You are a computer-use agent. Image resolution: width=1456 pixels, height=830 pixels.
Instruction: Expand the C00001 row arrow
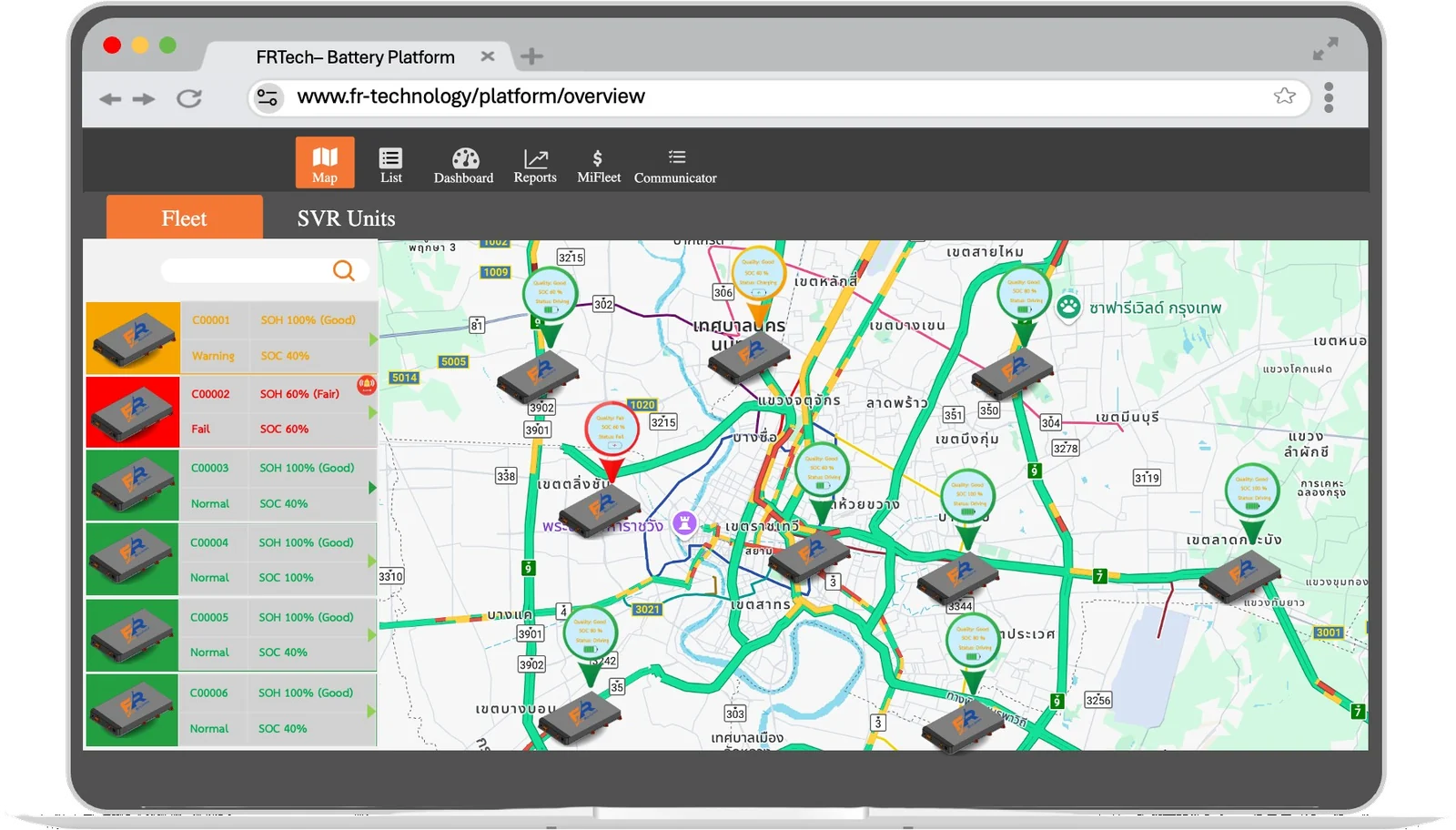click(373, 339)
